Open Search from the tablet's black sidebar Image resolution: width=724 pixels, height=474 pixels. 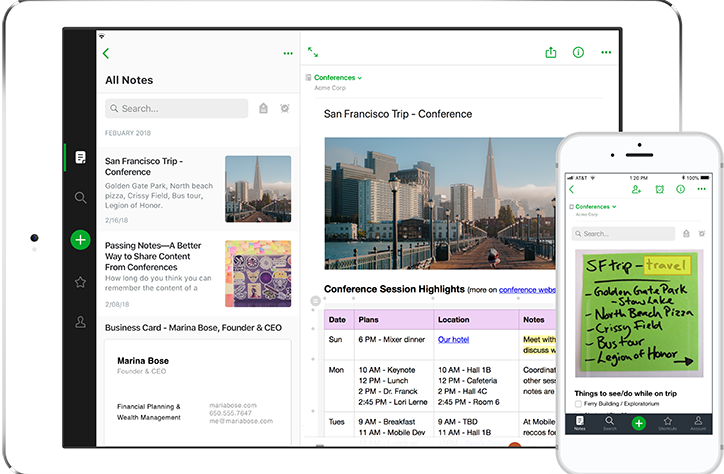(x=80, y=198)
